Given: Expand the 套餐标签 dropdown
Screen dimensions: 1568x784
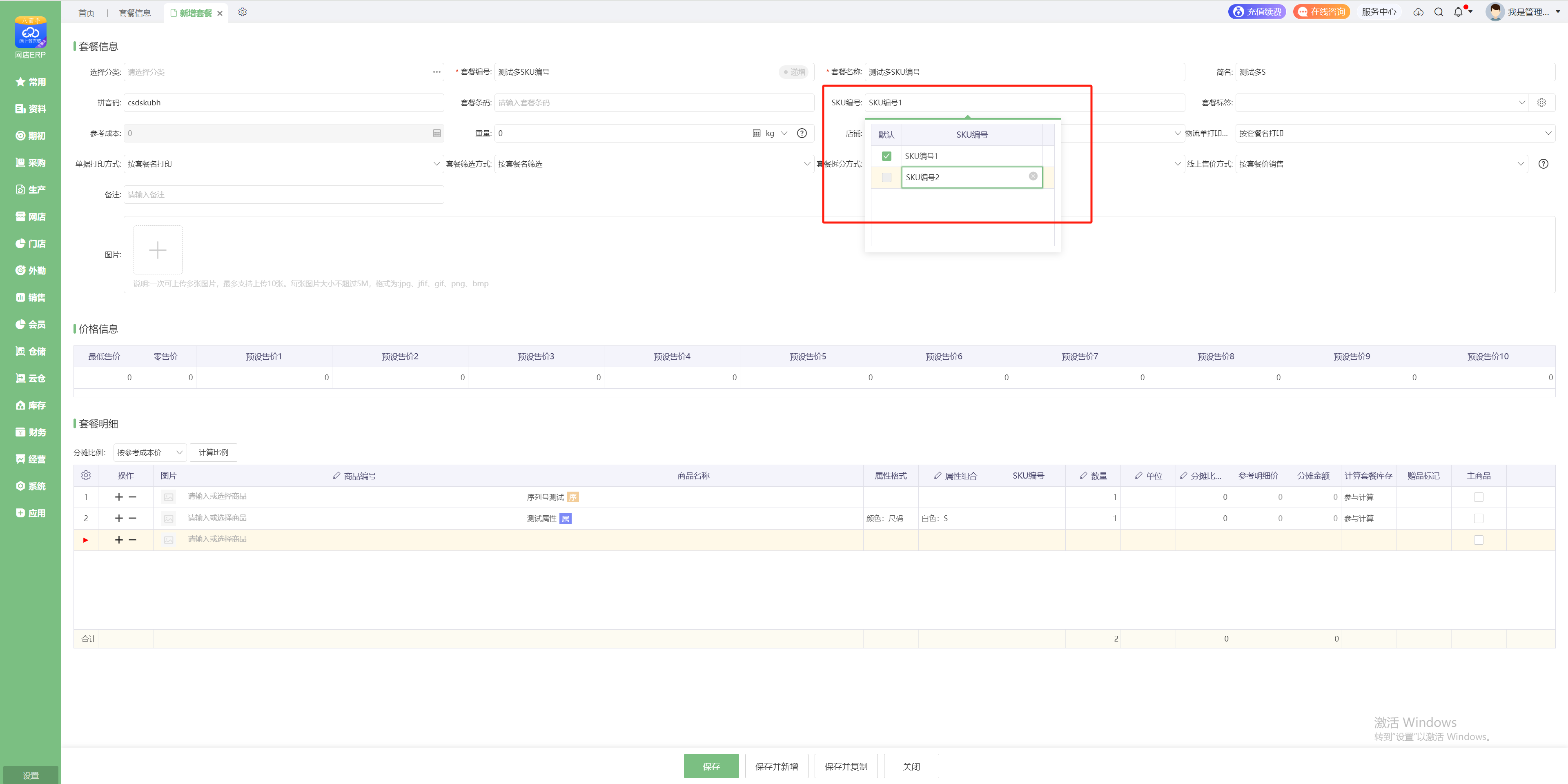Looking at the screenshot, I should coord(1522,103).
